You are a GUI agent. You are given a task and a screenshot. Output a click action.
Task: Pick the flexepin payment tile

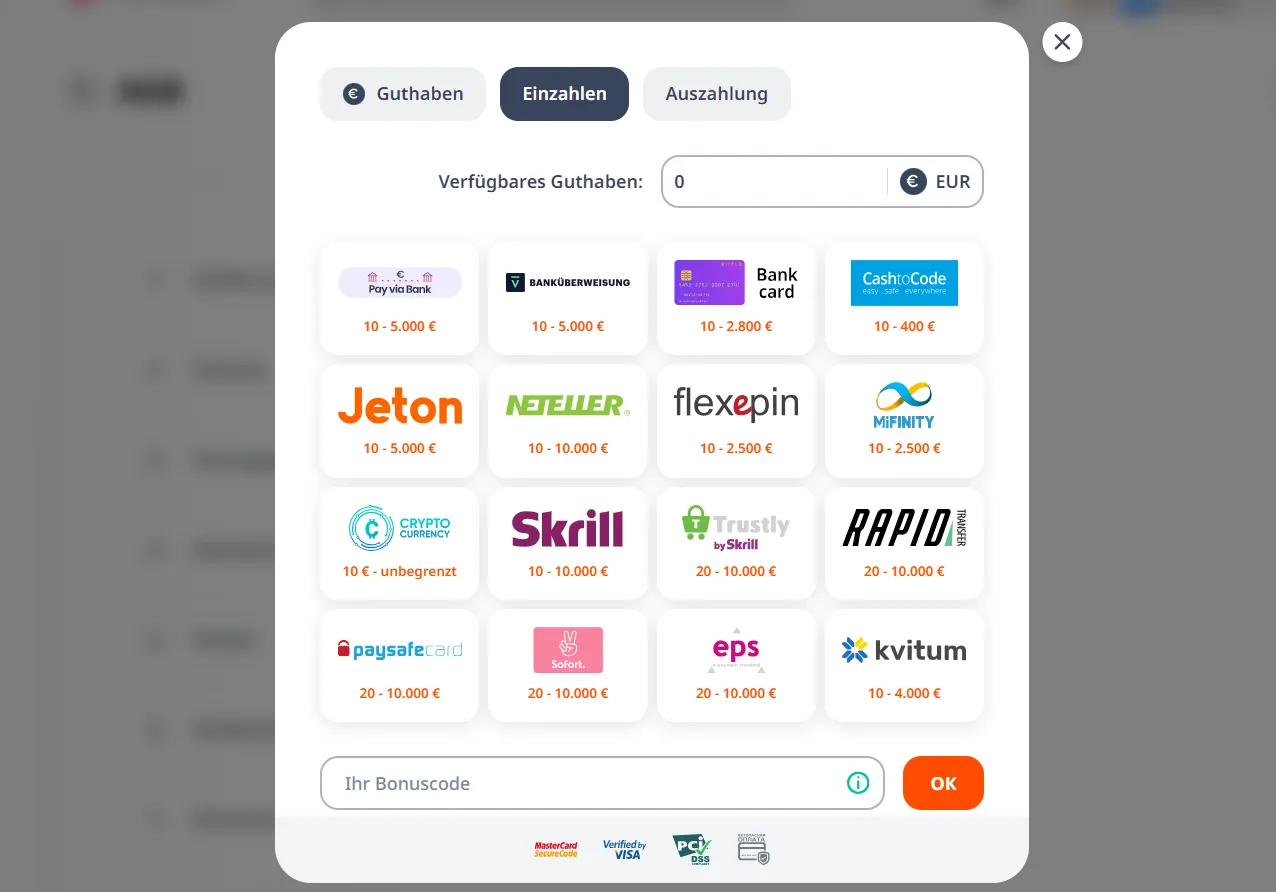736,421
